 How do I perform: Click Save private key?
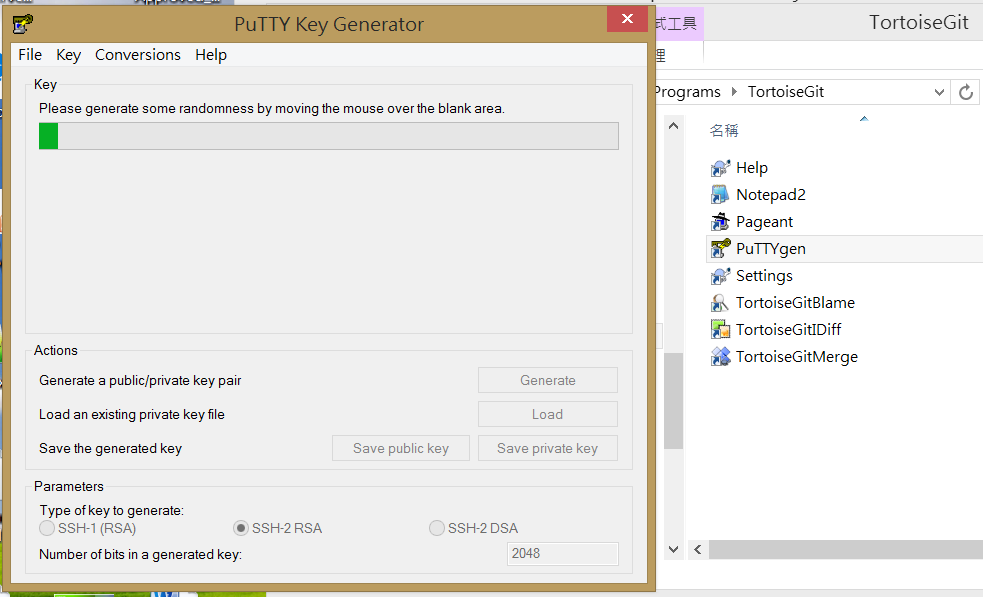547,447
